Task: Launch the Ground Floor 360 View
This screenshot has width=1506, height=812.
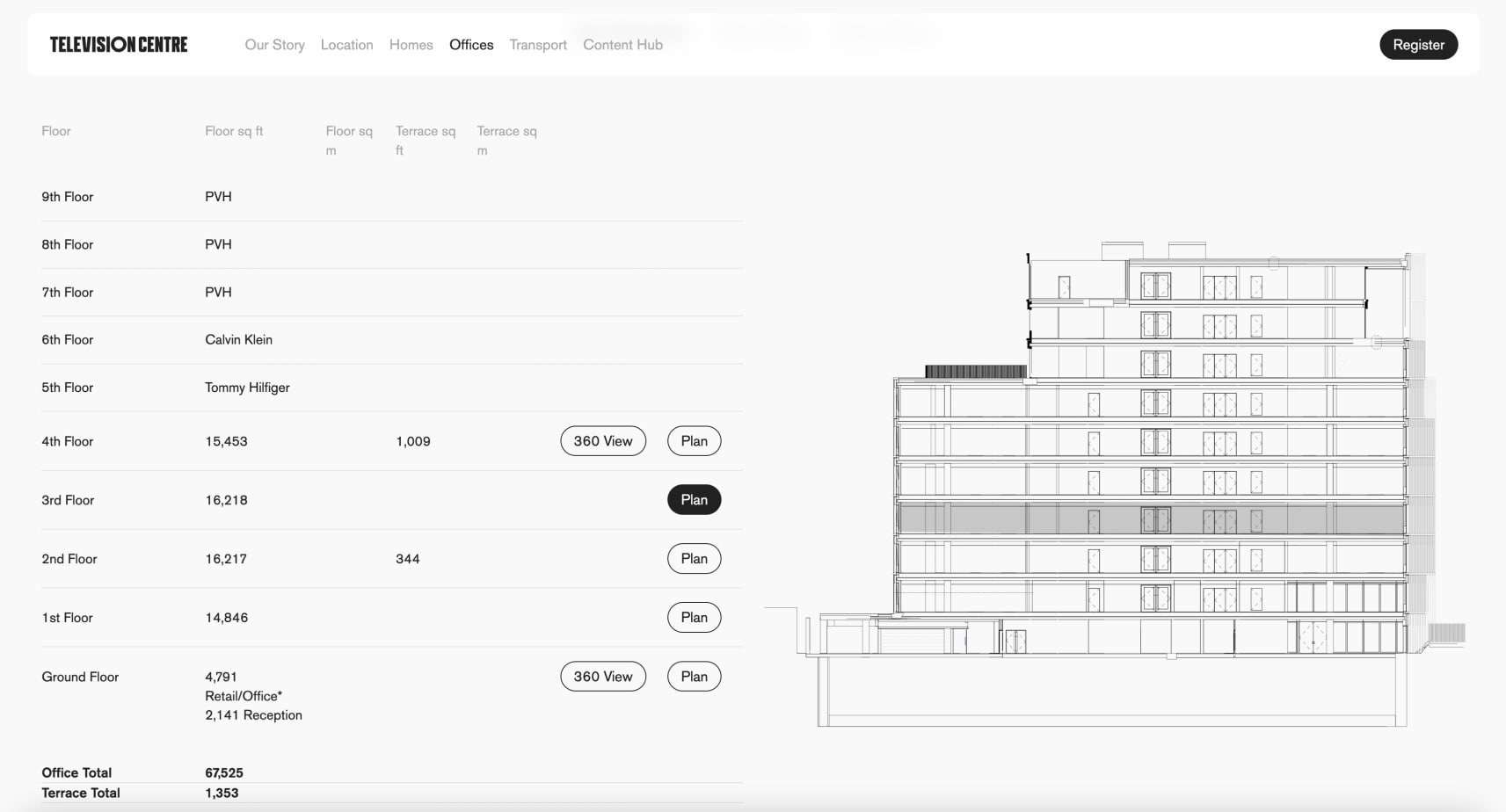Action: coord(603,677)
